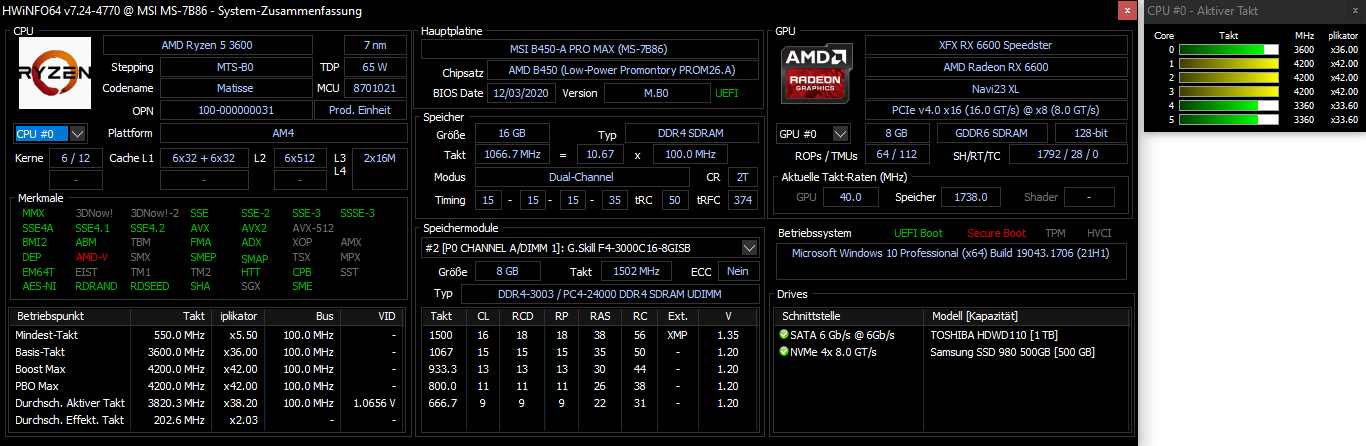Select the XMP timing row with Takt 1500

click(x=590, y=335)
